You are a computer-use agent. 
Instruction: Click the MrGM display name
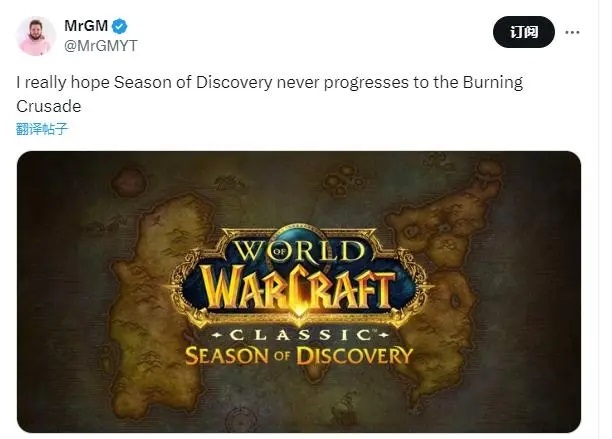[x=86, y=26]
